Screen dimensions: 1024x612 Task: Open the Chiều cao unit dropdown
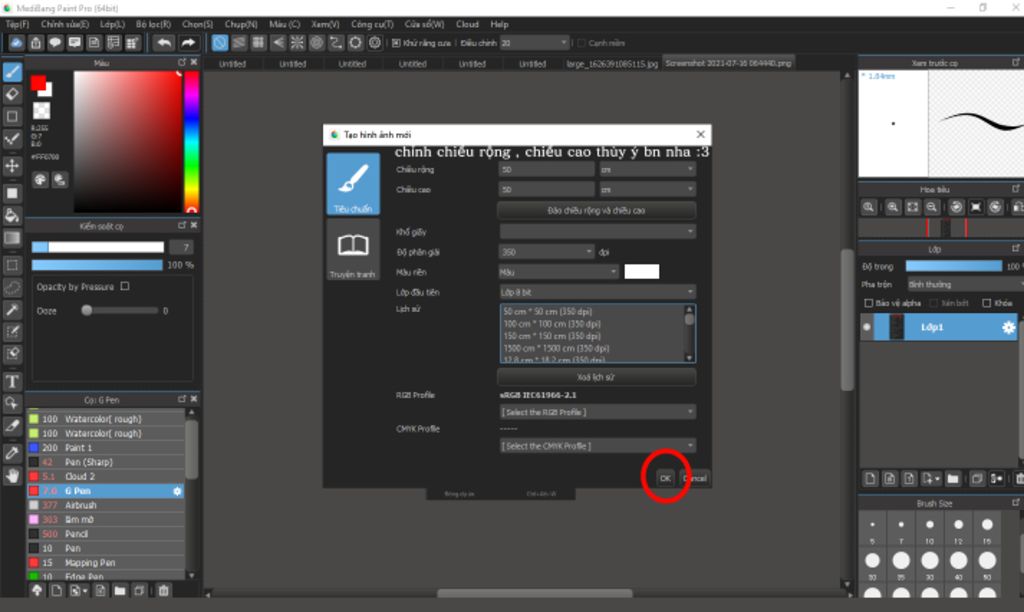(x=647, y=189)
